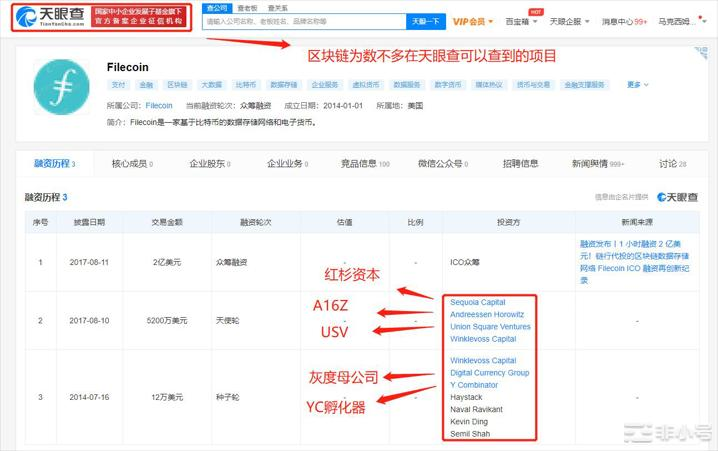718x451 pixels.
Task: Open the Sequoia Capital investor link
Action: point(478,302)
